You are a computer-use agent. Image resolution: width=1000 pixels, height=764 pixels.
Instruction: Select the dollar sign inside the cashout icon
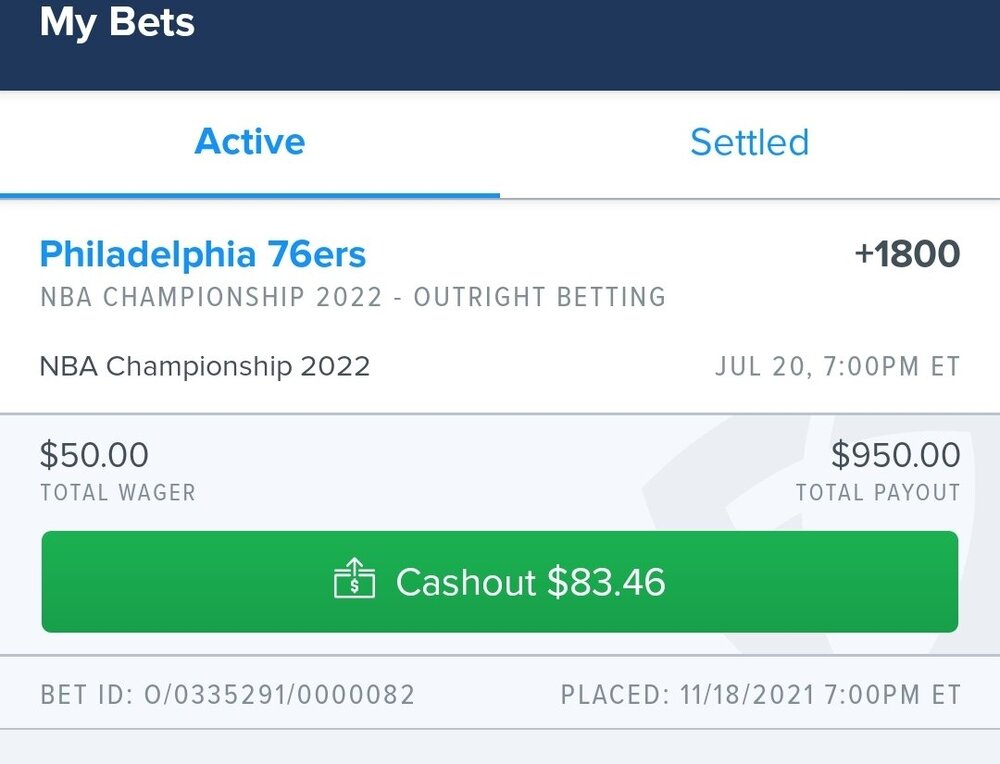[x=357, y=586]
